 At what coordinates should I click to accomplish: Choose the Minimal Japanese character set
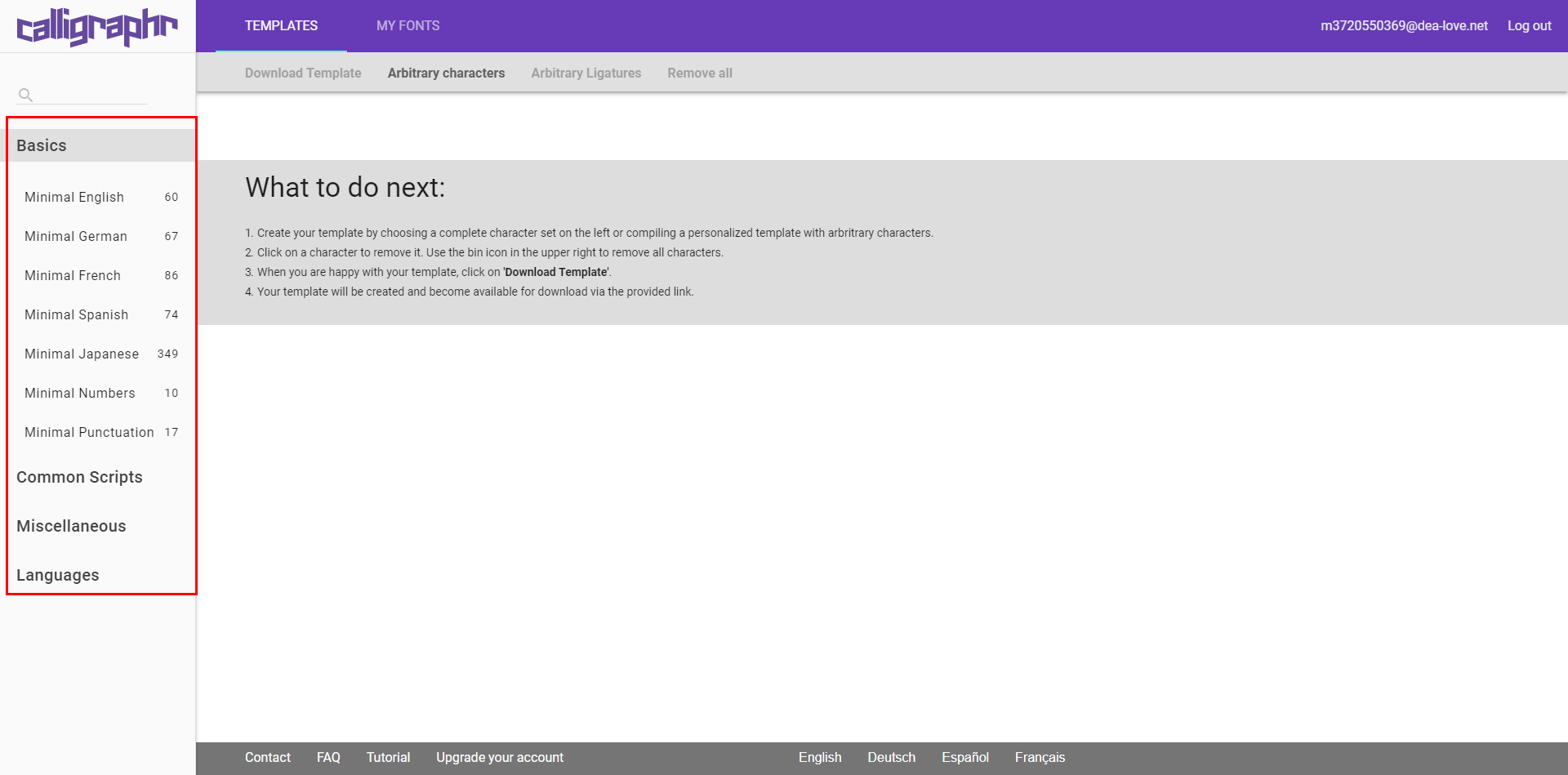pyautogui.click(x=82, y=354)
